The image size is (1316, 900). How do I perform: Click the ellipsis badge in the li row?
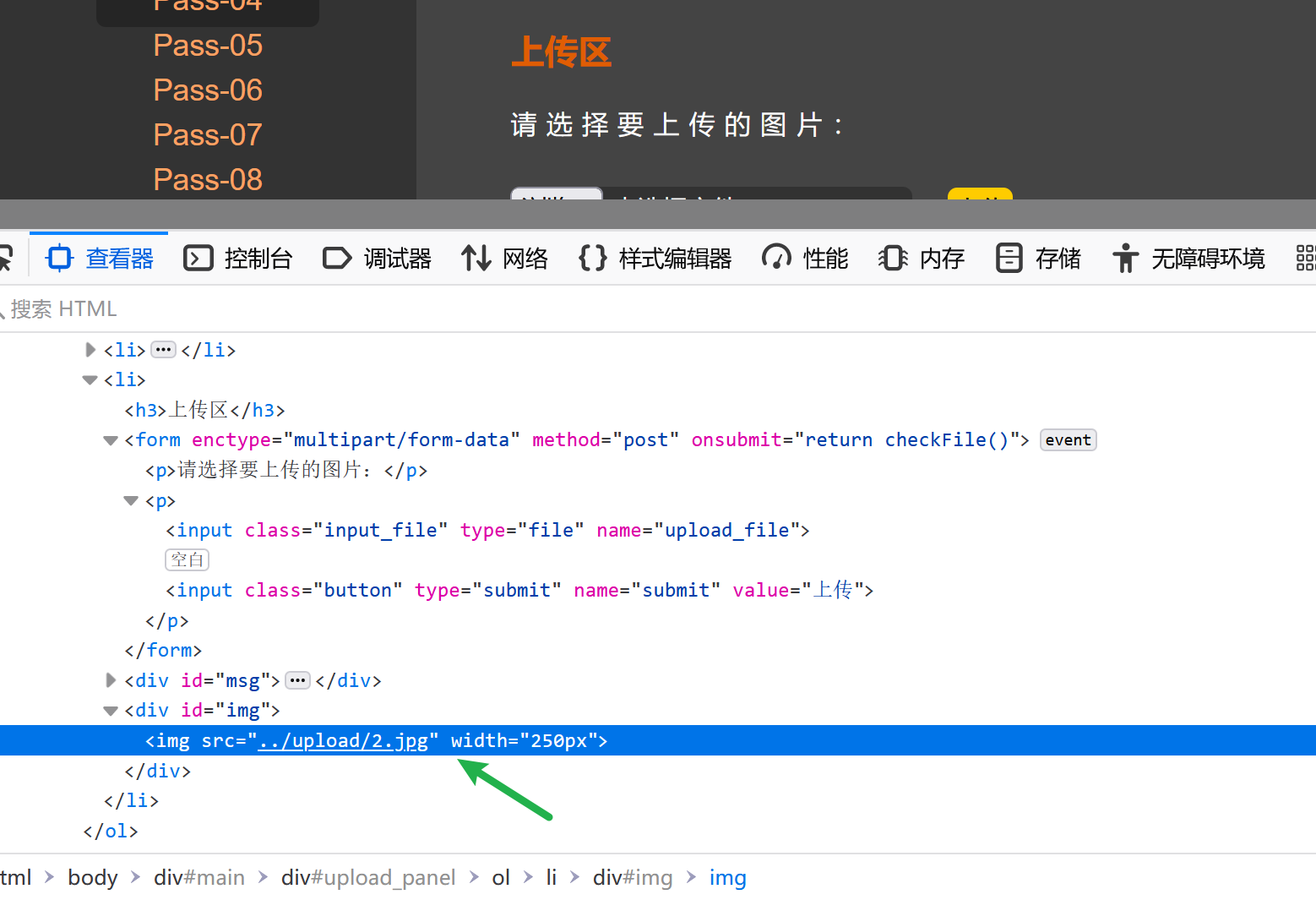click(x=163, y=350)
